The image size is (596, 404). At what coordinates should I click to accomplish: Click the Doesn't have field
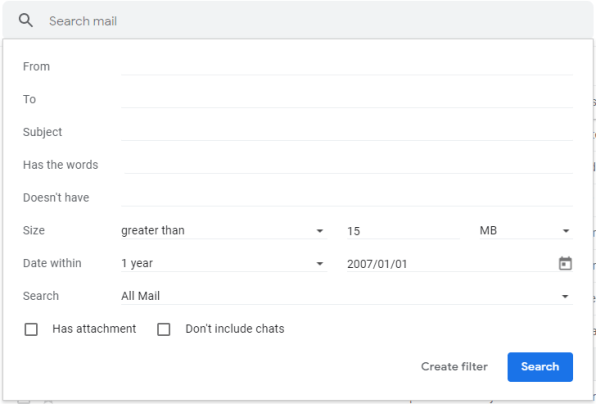pos(347,198)
